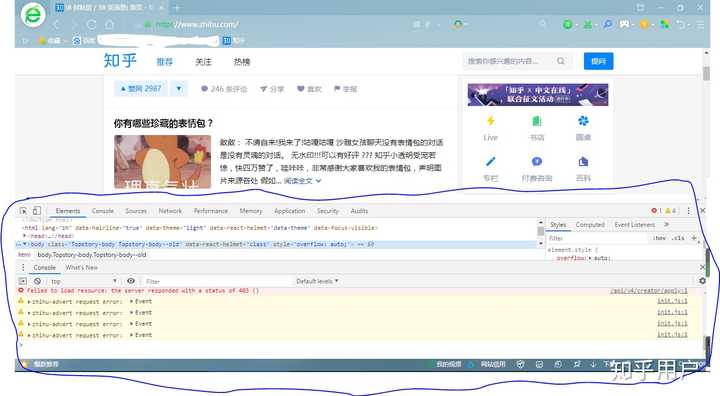Open the Zhihu bookstore icon

(x=537, y=121)
